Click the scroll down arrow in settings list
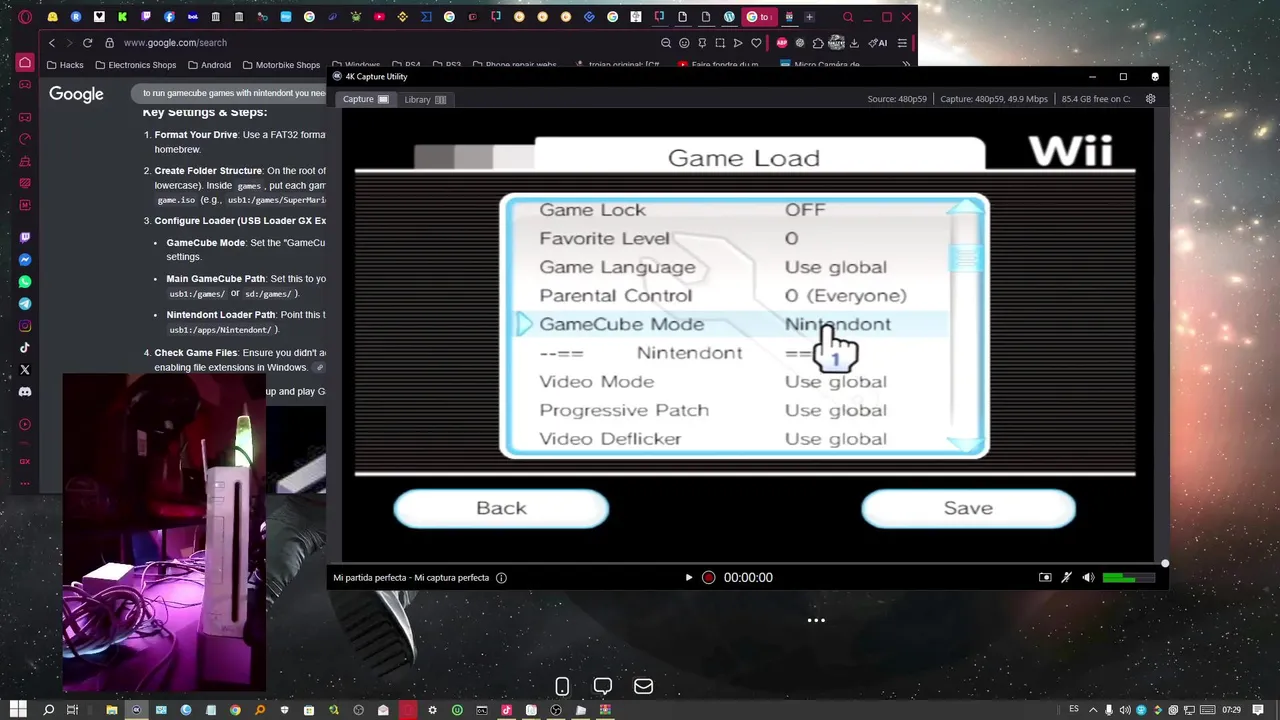The height and width of the screenshot is (720, 1280). coord(966,445)
